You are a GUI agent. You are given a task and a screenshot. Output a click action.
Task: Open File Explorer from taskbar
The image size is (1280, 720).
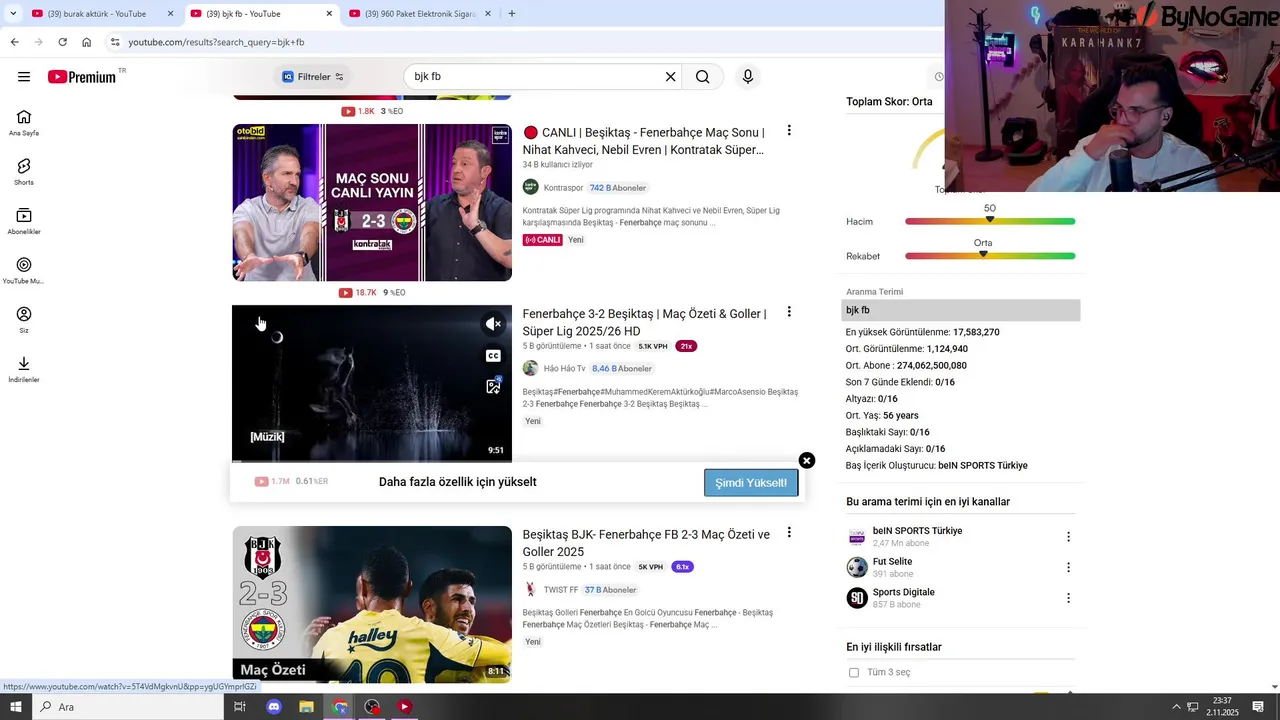click(x=307, y=707)
